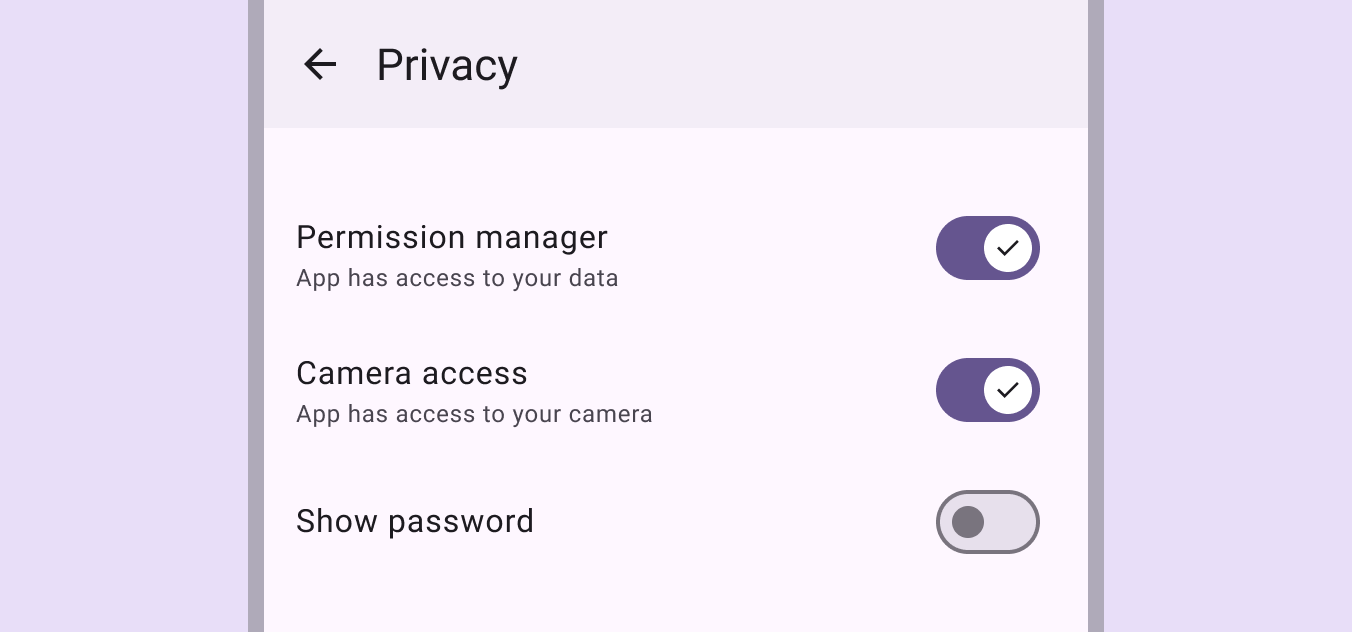Click the word "manager" in Permission manager

(541, 237)
